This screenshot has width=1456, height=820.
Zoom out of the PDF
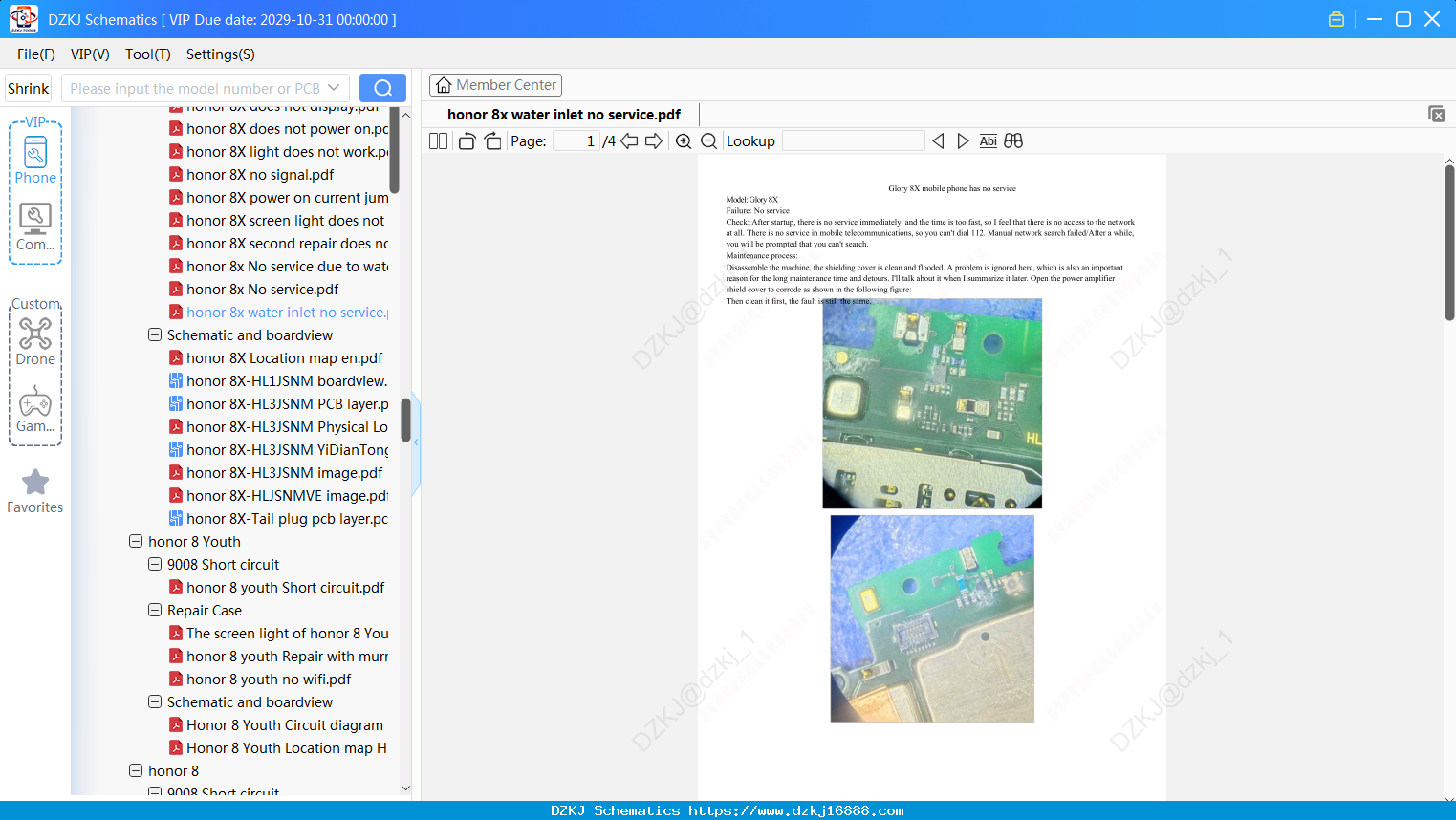(x=709, y=140)
